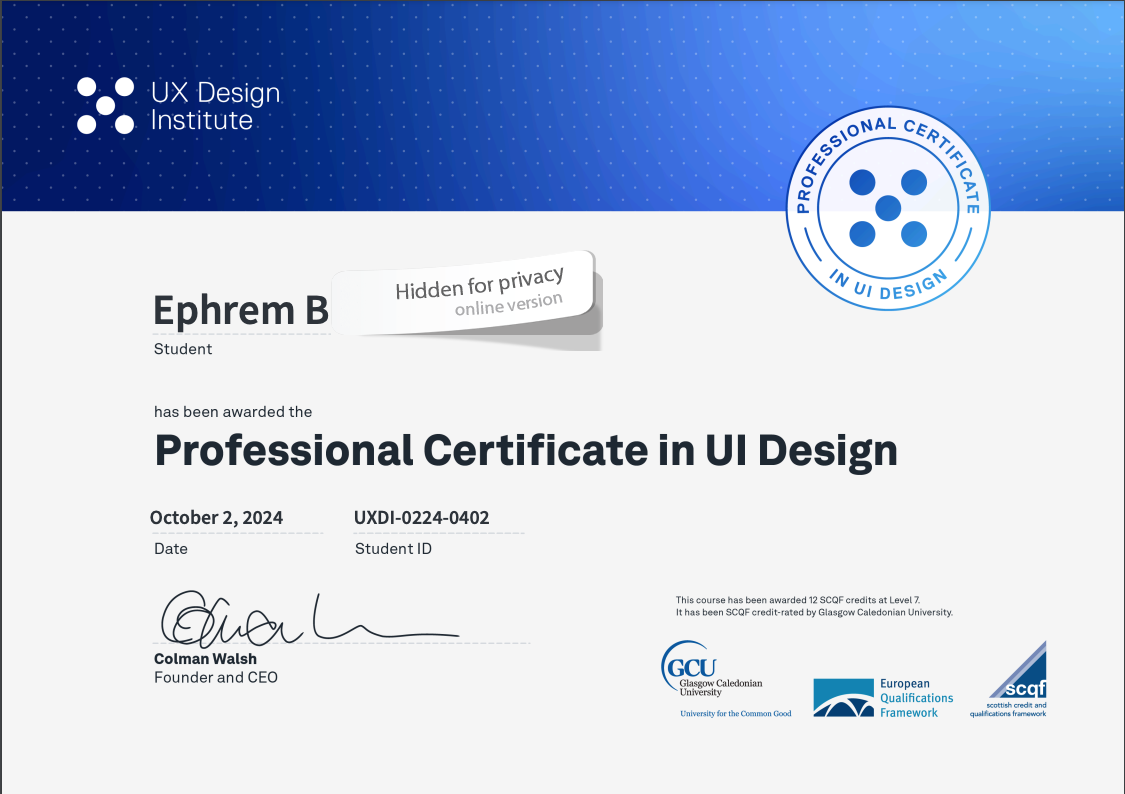Click the 12 SCQF credits notice text
1125x794 pixels.
814,606
